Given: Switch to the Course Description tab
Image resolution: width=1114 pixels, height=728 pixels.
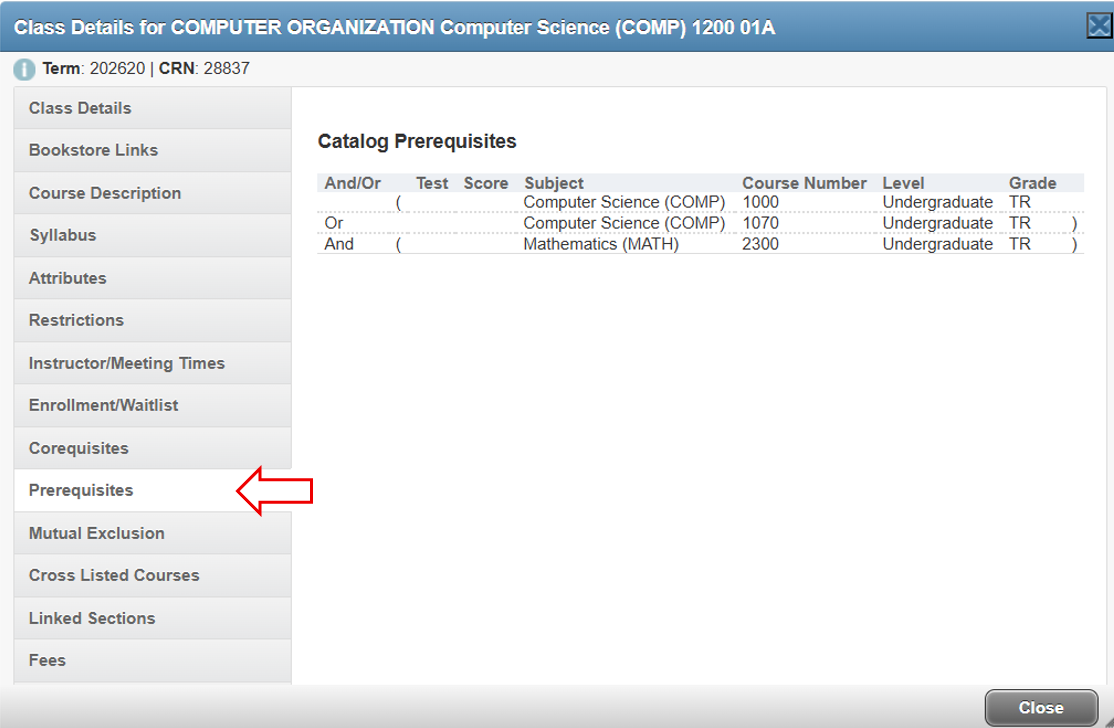Looking at the screenshot, I should (x=105, y=193).
